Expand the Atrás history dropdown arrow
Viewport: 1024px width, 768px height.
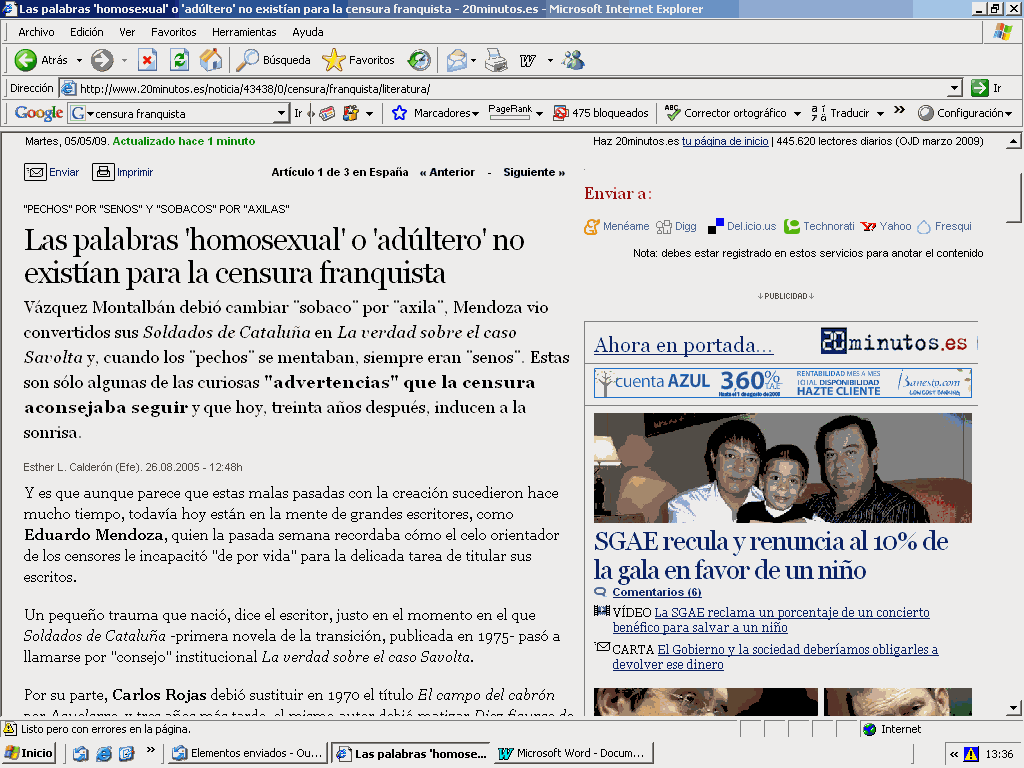79,60
